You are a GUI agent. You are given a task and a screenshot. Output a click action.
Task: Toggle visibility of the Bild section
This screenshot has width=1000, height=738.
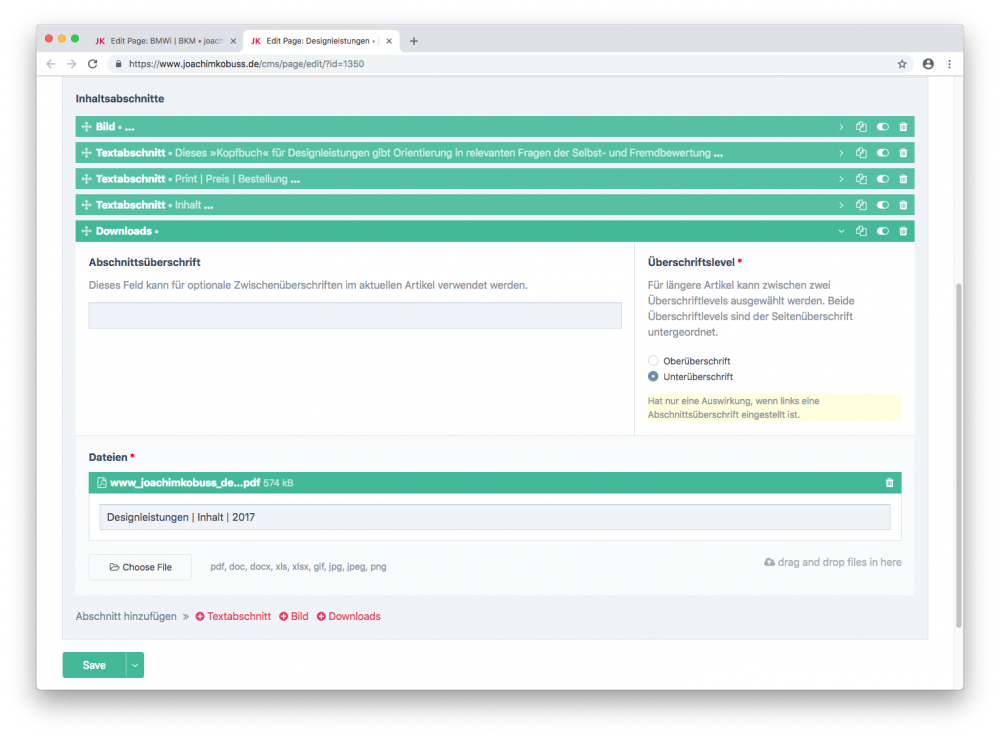click(x=882, y=127)
